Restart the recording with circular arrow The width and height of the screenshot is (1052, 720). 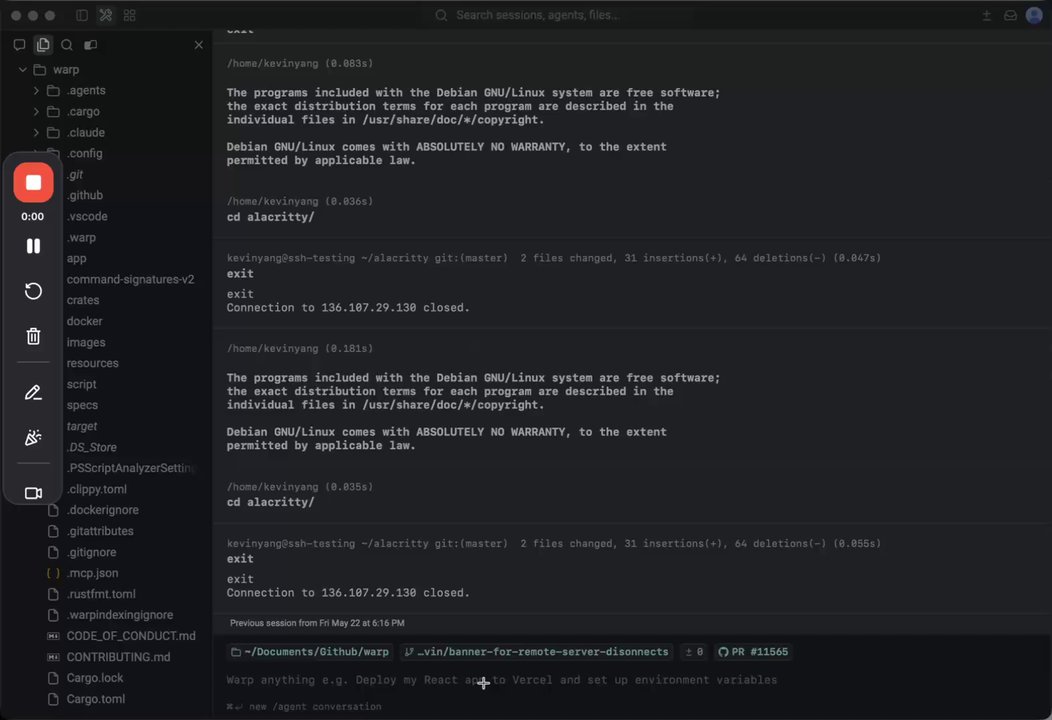33,291
